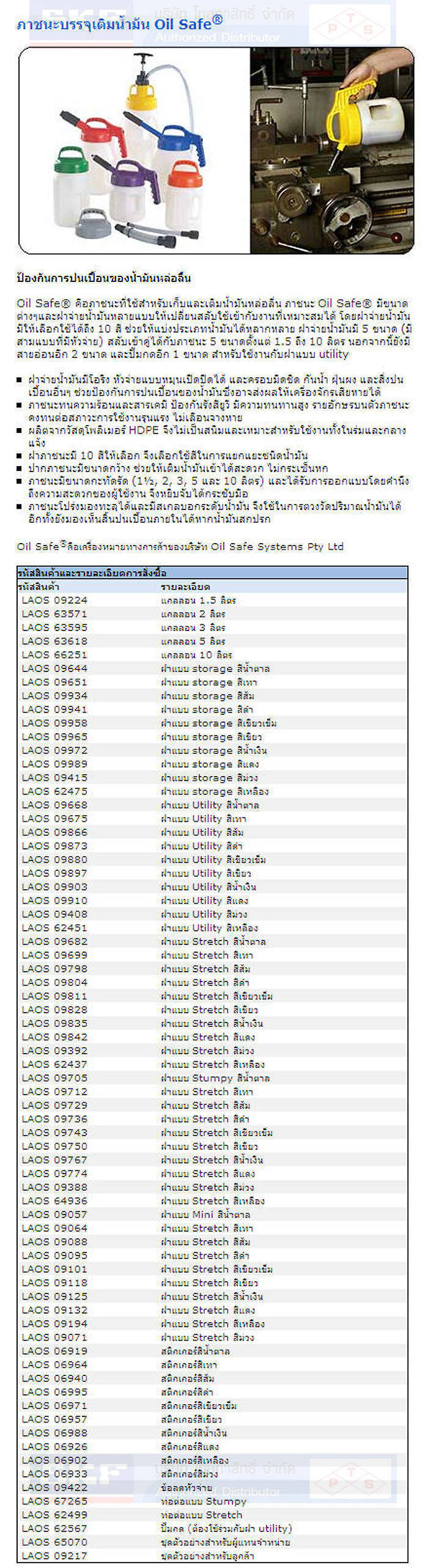Select product code LAOS 64936

(54, 1200)
